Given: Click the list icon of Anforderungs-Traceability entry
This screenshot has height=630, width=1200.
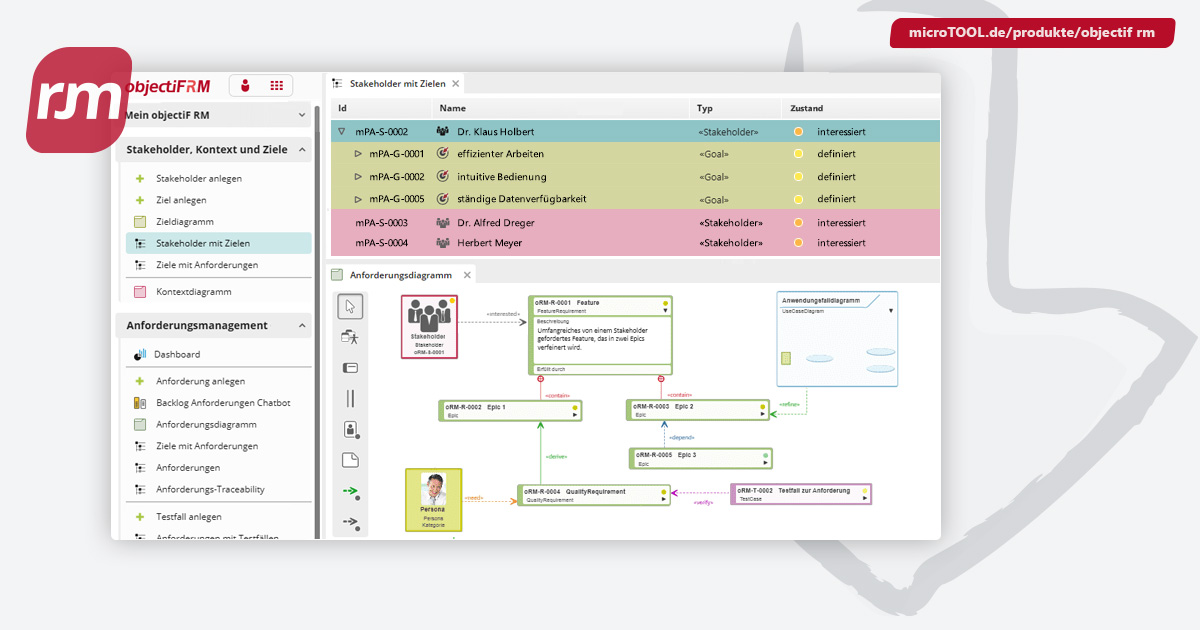Looking at the screenshot, I should [140, 490].
